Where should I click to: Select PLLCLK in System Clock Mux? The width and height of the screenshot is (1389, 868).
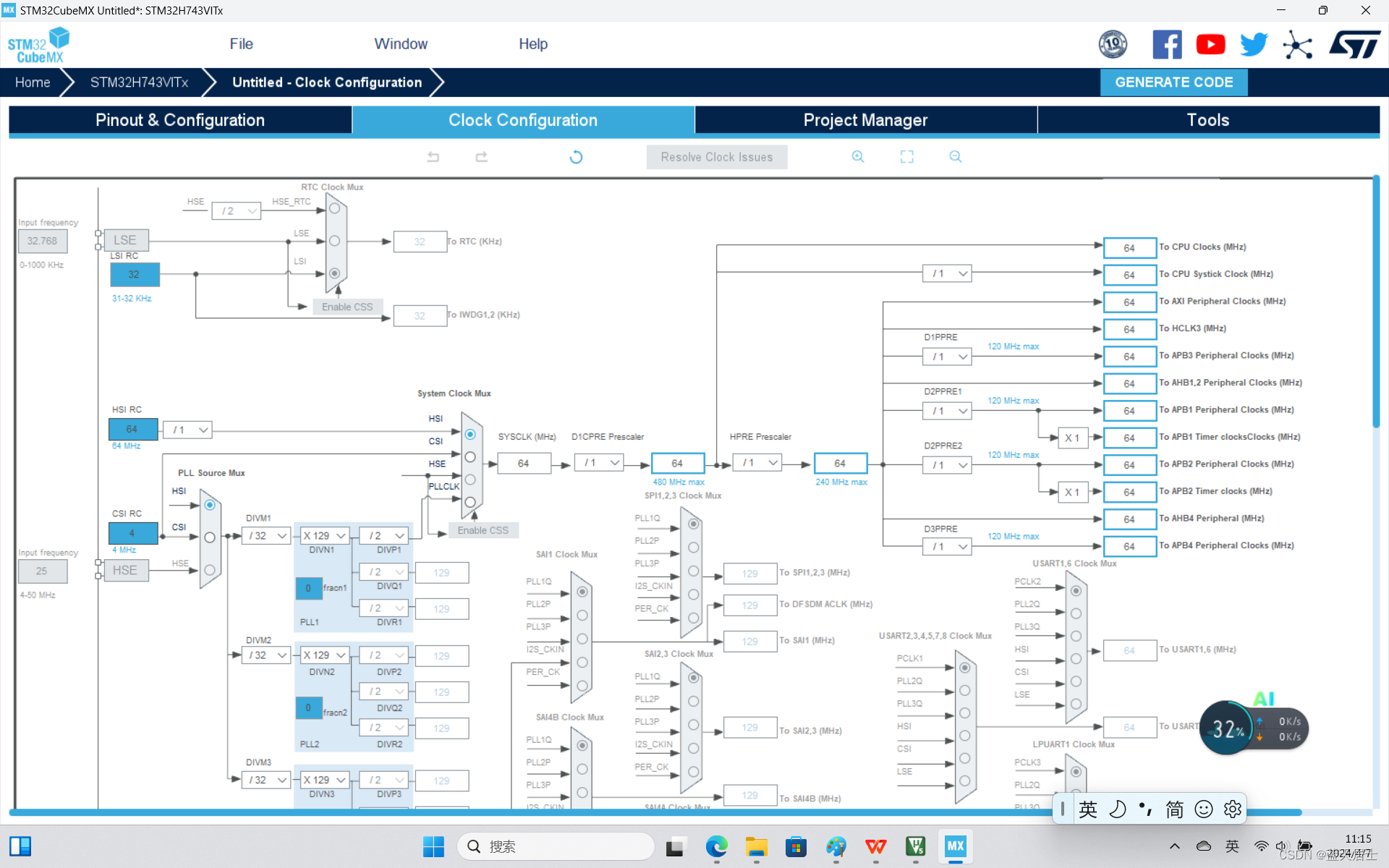click(x=470, y=502)
